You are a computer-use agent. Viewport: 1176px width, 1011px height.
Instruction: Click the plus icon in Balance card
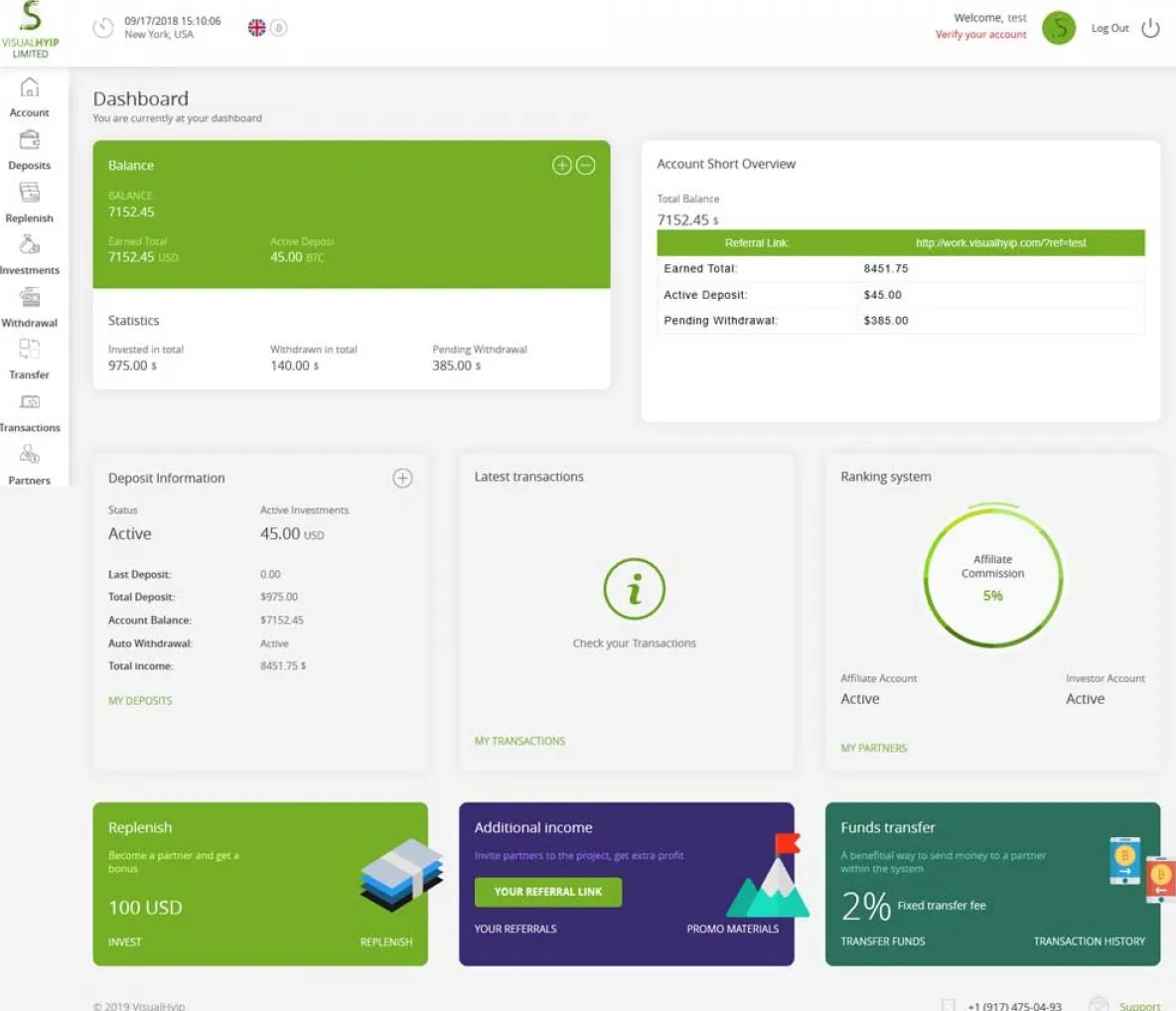click(x=562, y=165)
